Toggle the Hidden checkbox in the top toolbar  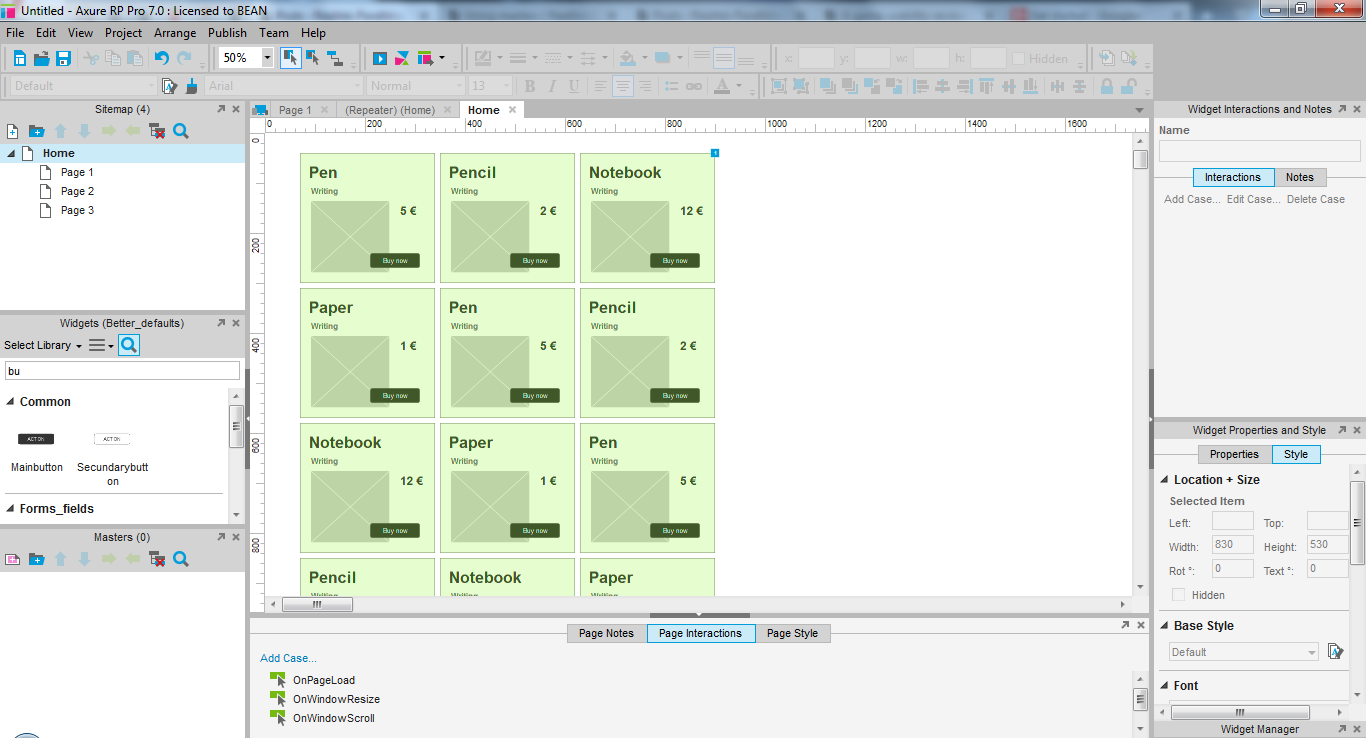click(x=1018, y=58)
